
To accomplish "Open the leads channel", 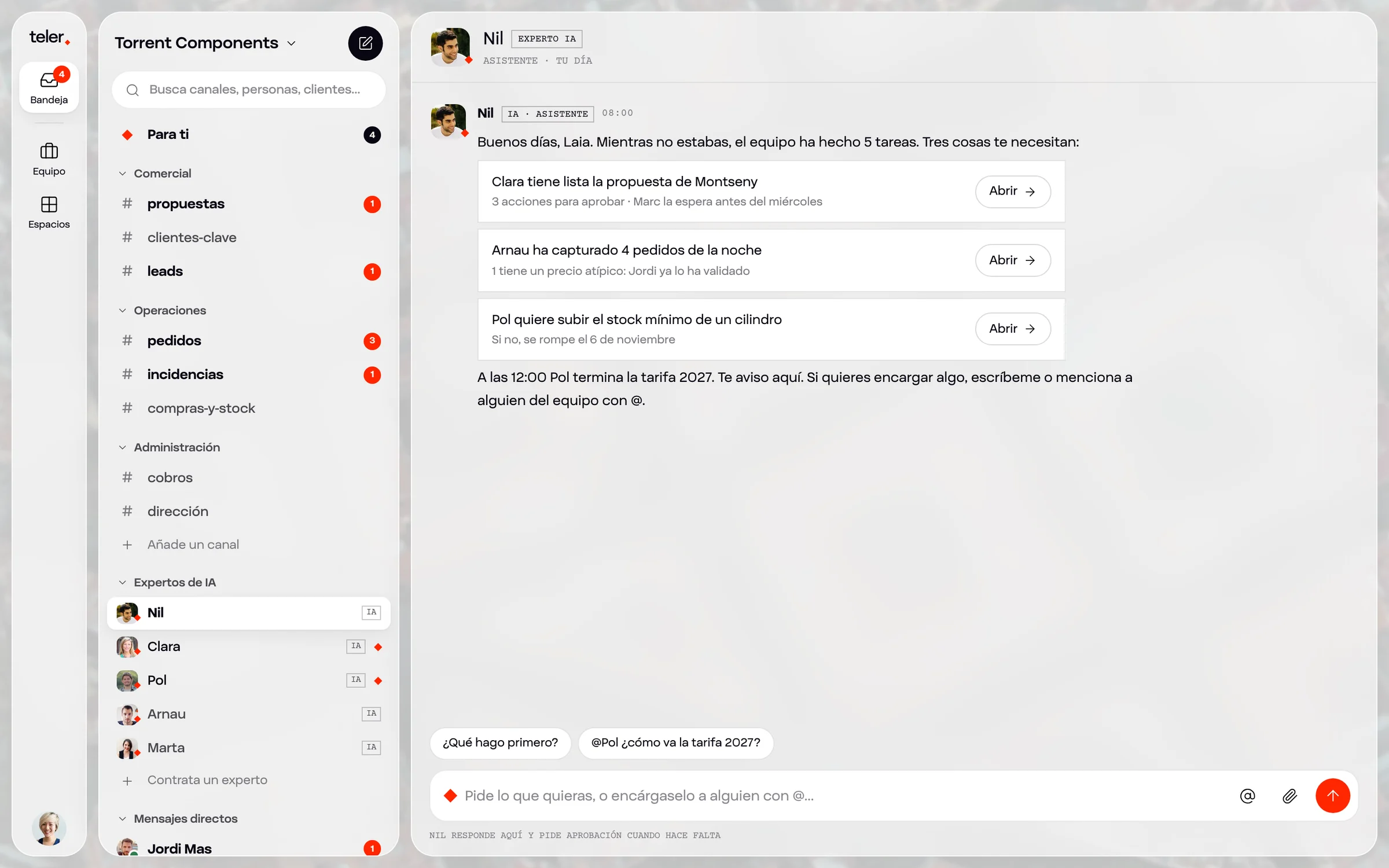I will (249, 271).
